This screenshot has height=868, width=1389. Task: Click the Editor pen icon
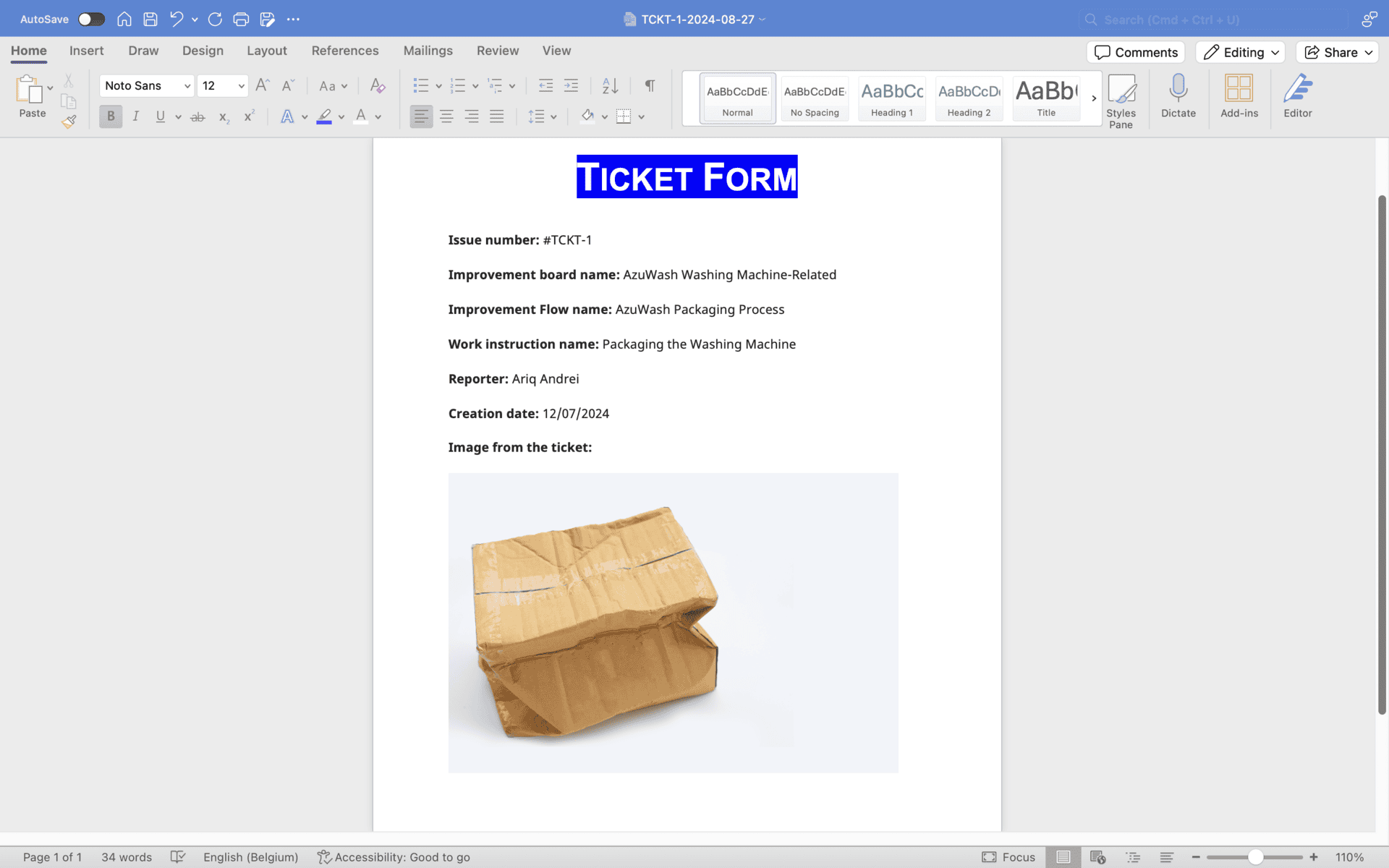pos(1297,95)
